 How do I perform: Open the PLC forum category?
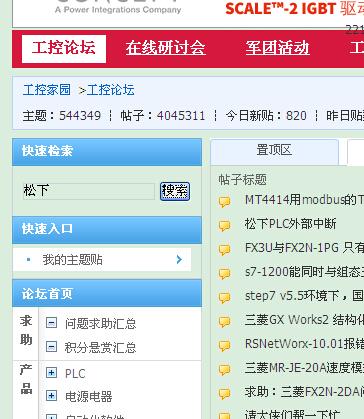click(x=75, y=373)
